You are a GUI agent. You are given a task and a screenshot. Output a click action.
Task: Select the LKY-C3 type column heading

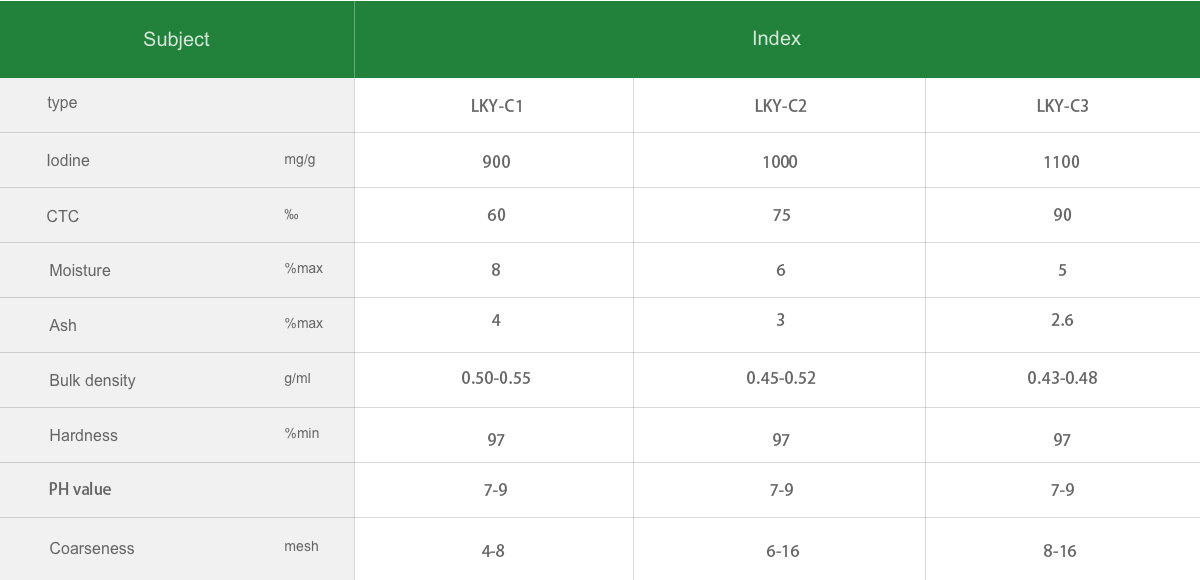(1062, 106)
